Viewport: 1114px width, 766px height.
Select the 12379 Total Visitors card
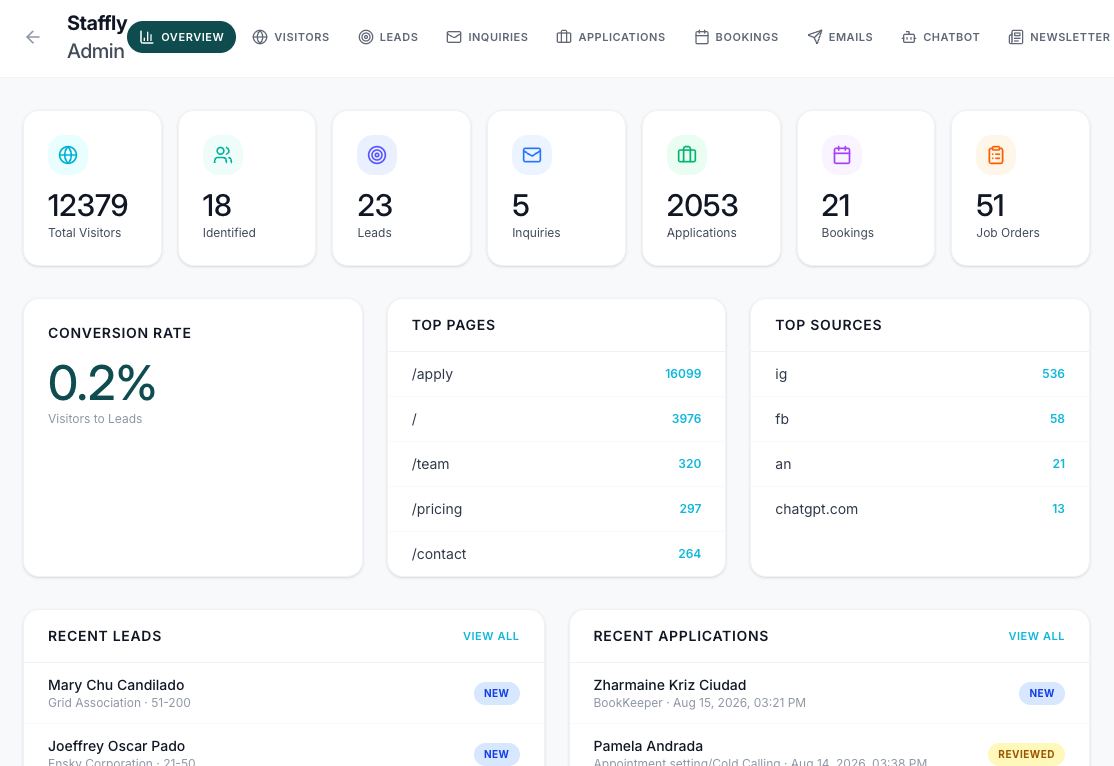coord(92,188)
